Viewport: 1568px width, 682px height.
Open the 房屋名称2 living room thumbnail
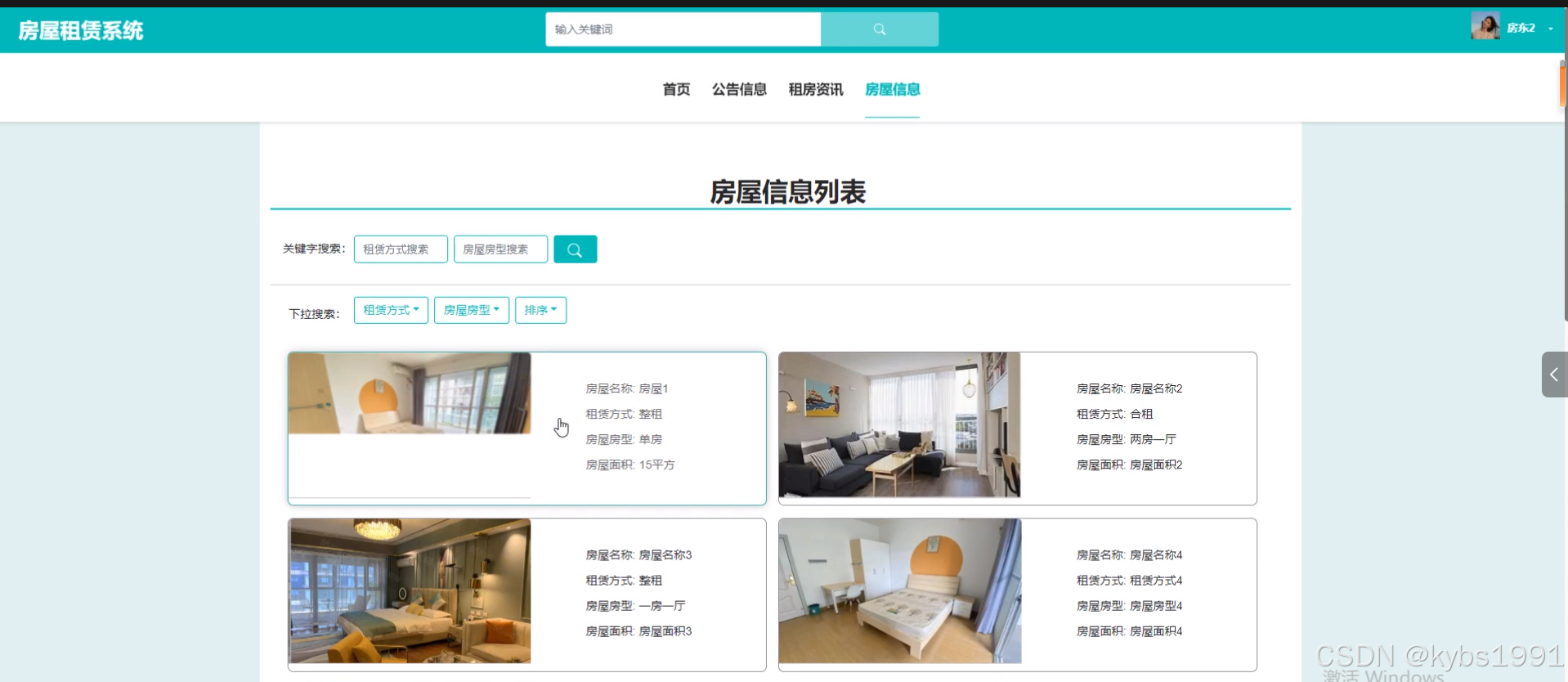[900, 425]
